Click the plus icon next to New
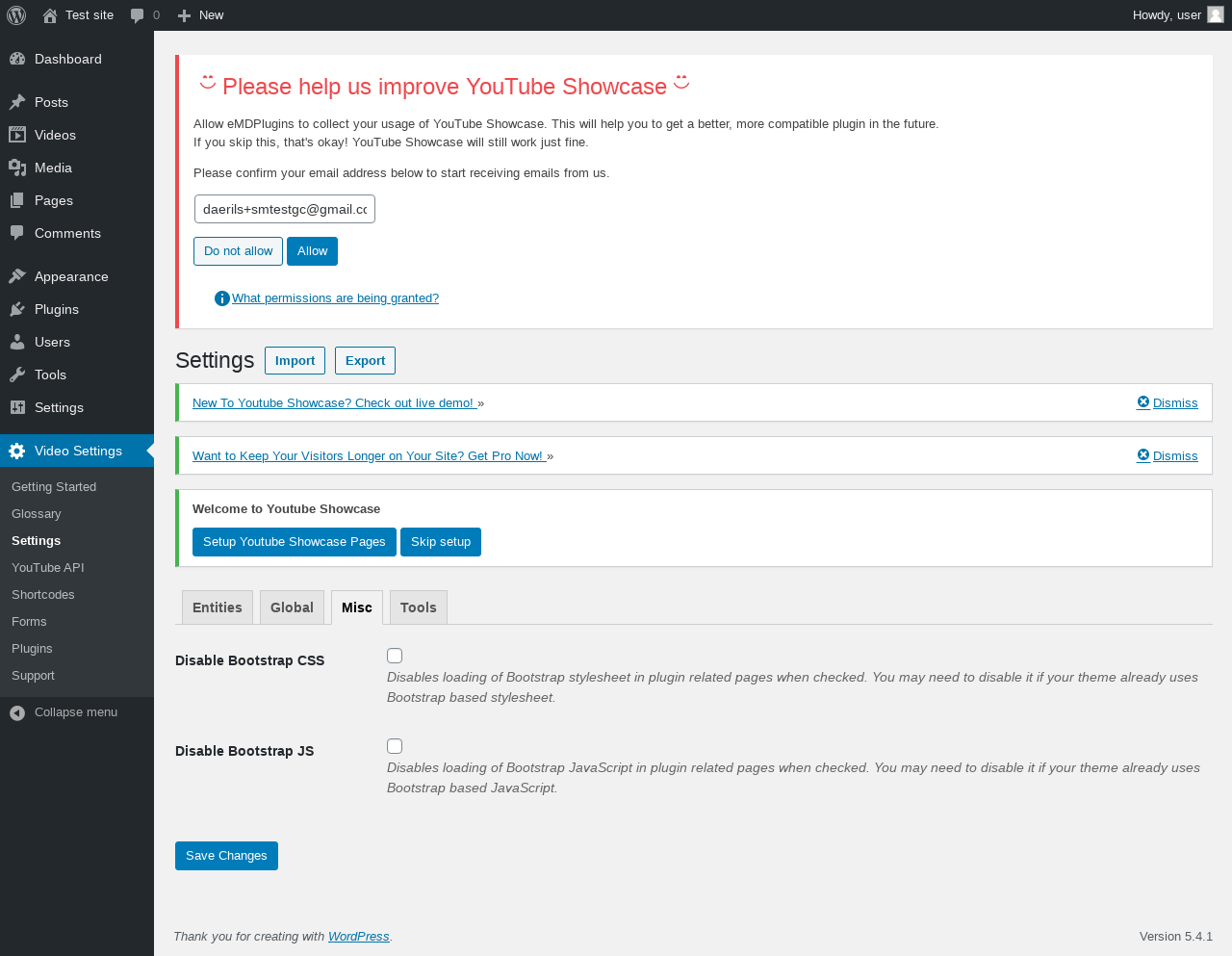This screenshot has width=1232, height=956. coord(185,15)
